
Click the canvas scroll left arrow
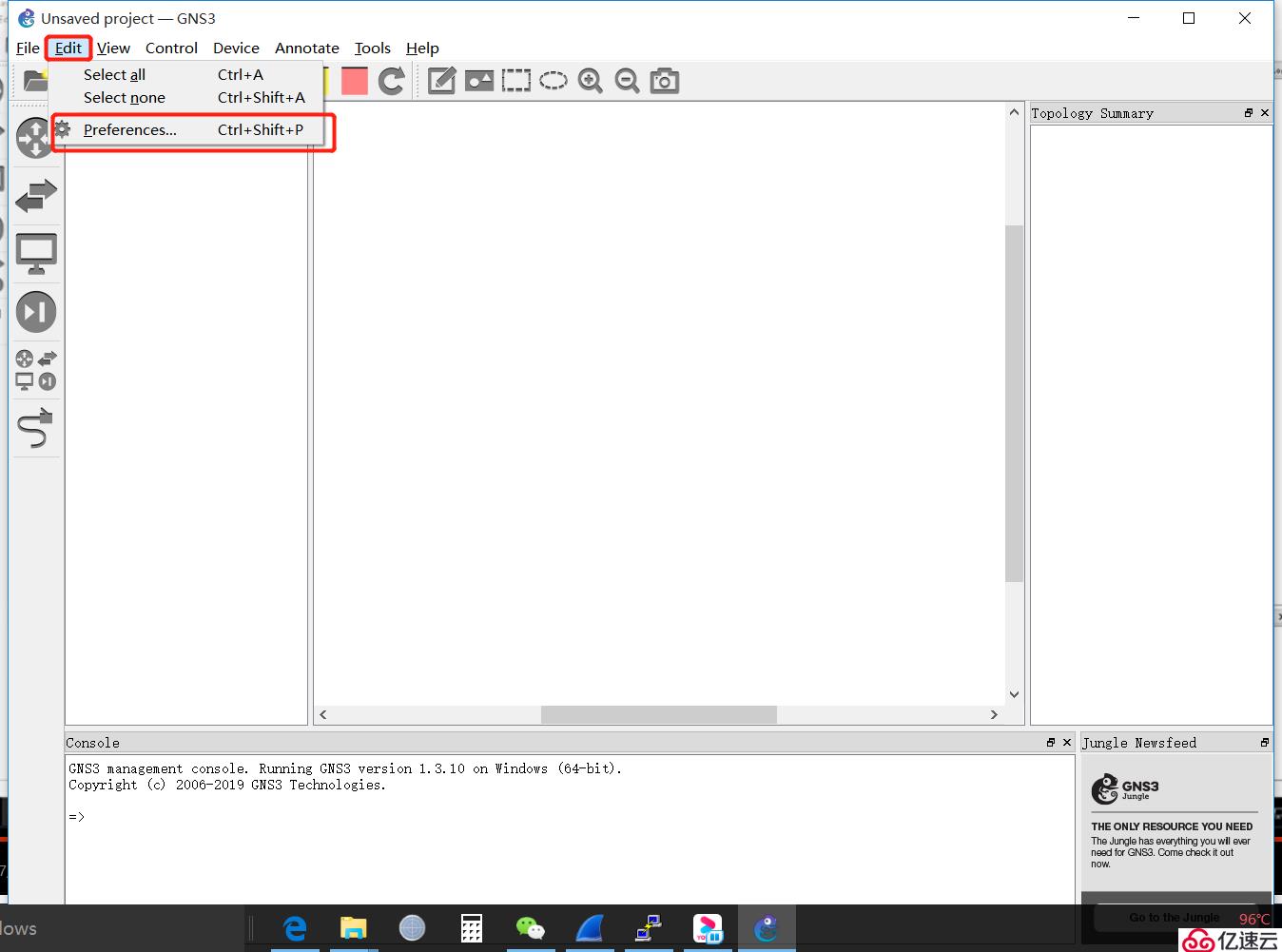coord(323,714)
